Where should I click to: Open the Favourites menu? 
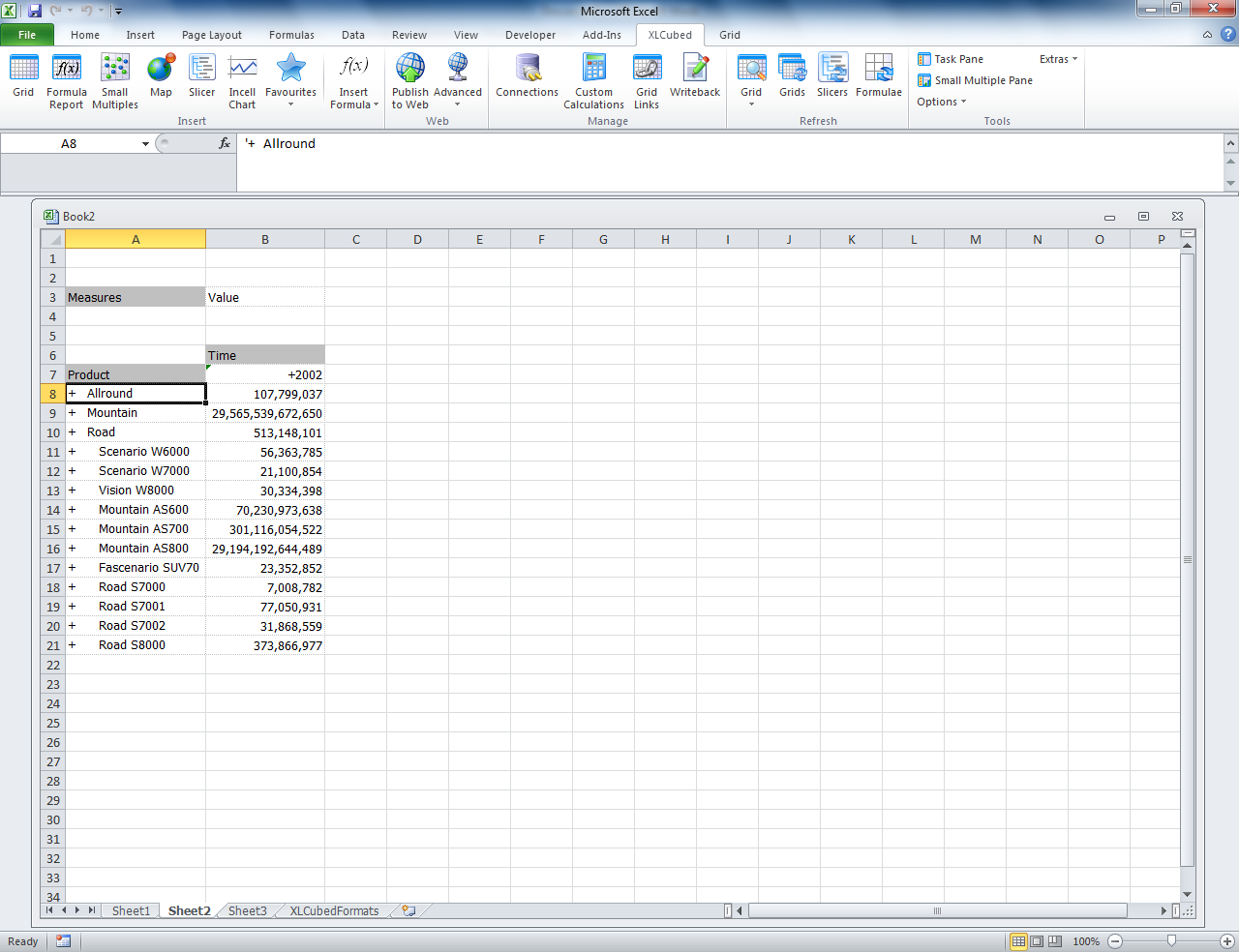[x=290, y=81]
